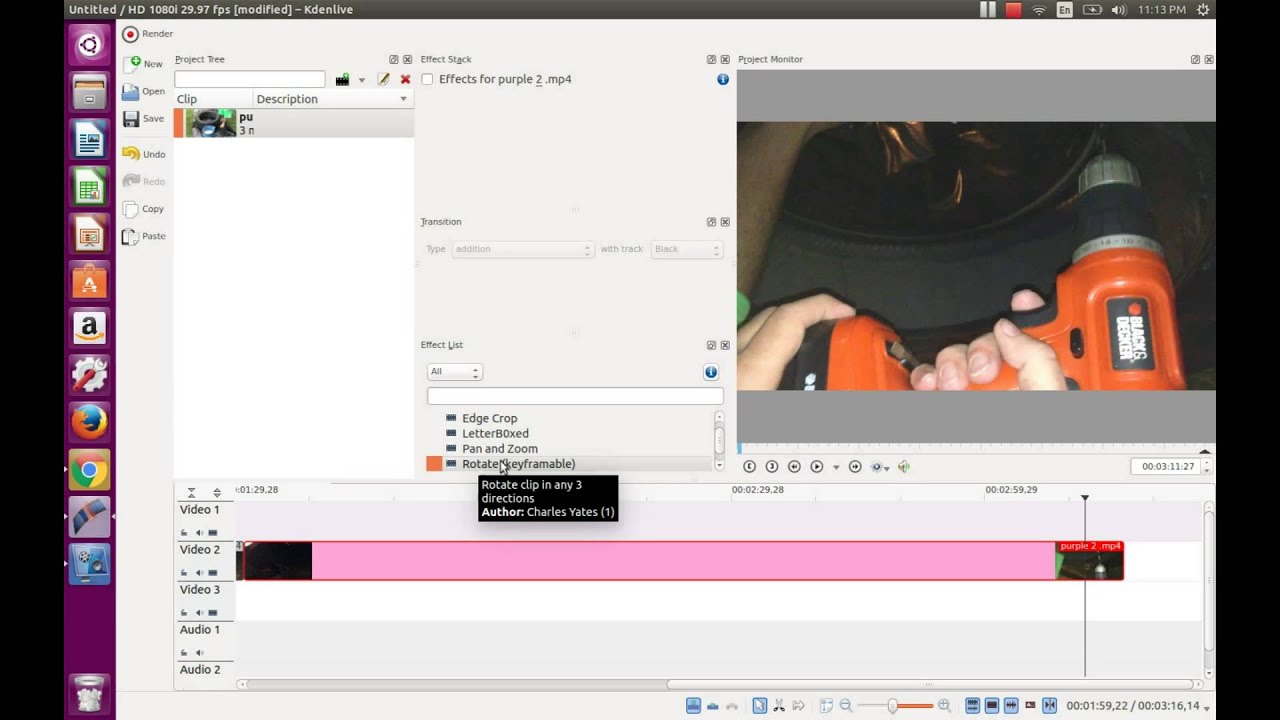Click the timeline playhead marker
This screenshot has height=720, width=1280.
pos(1085,497)
